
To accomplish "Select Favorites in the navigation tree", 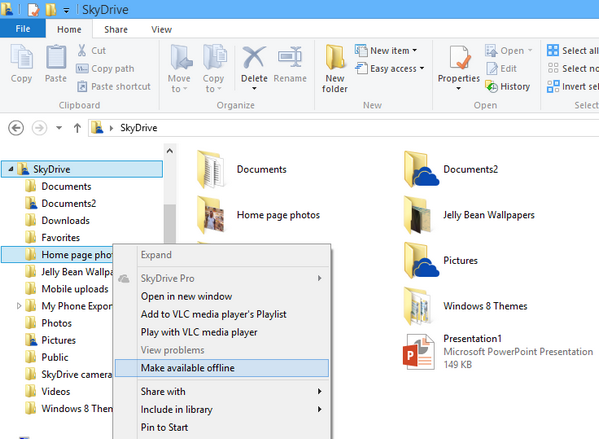I will (60, 238).
